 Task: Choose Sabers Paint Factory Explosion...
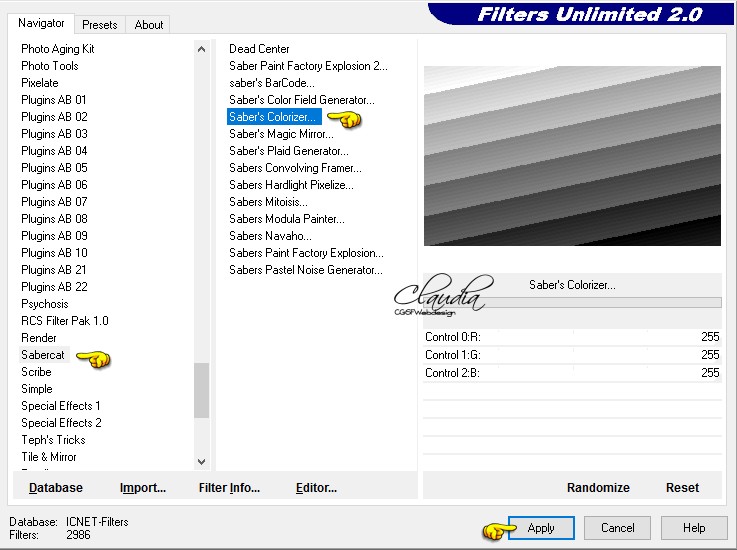[306, 253]
